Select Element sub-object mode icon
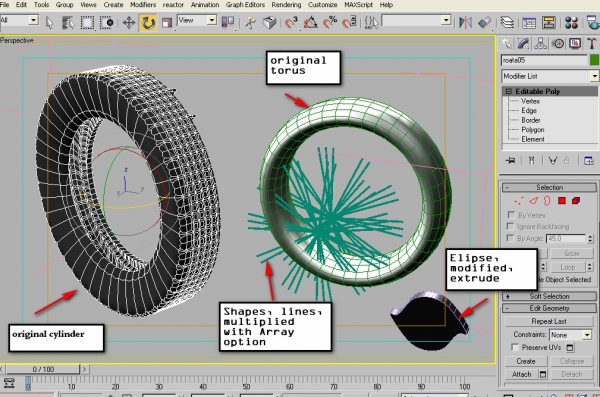 [576, 201]
